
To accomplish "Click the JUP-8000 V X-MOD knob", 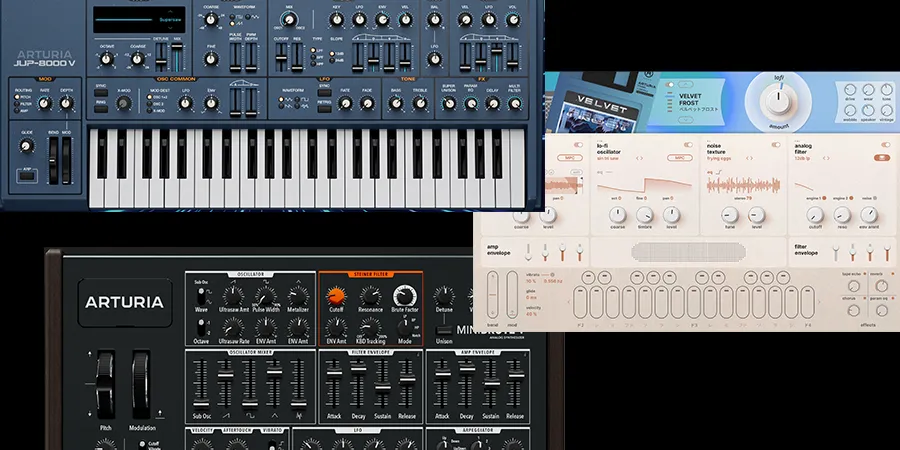I will [x=124, y=103].
